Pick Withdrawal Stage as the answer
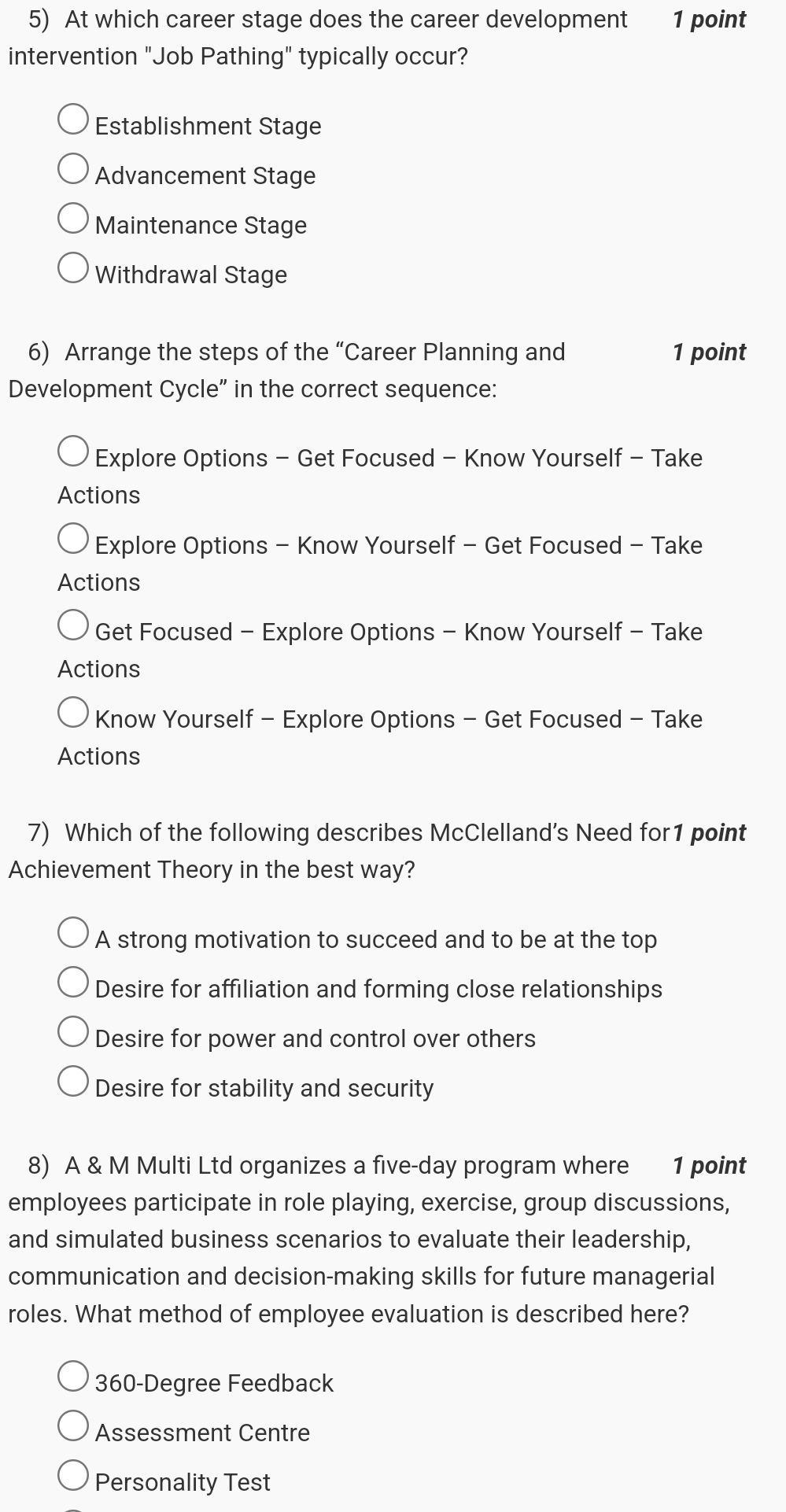The image size is (786, 1512). tap(73, 267)
